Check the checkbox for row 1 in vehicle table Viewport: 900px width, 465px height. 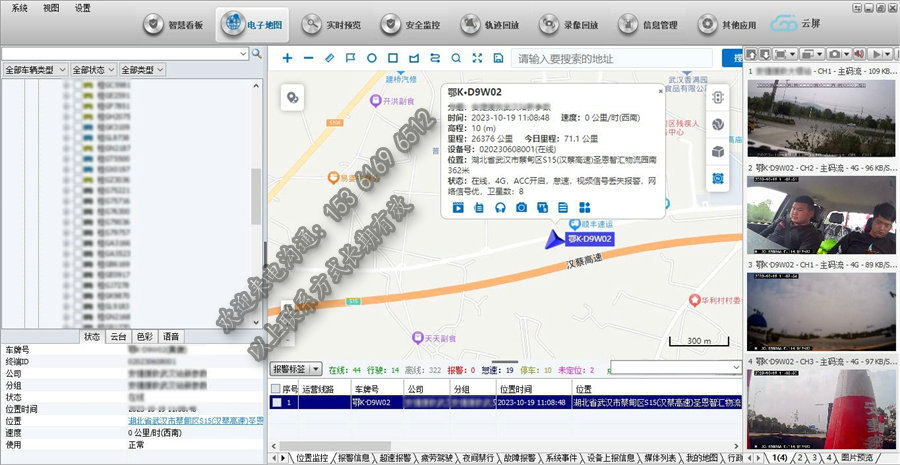277,402
